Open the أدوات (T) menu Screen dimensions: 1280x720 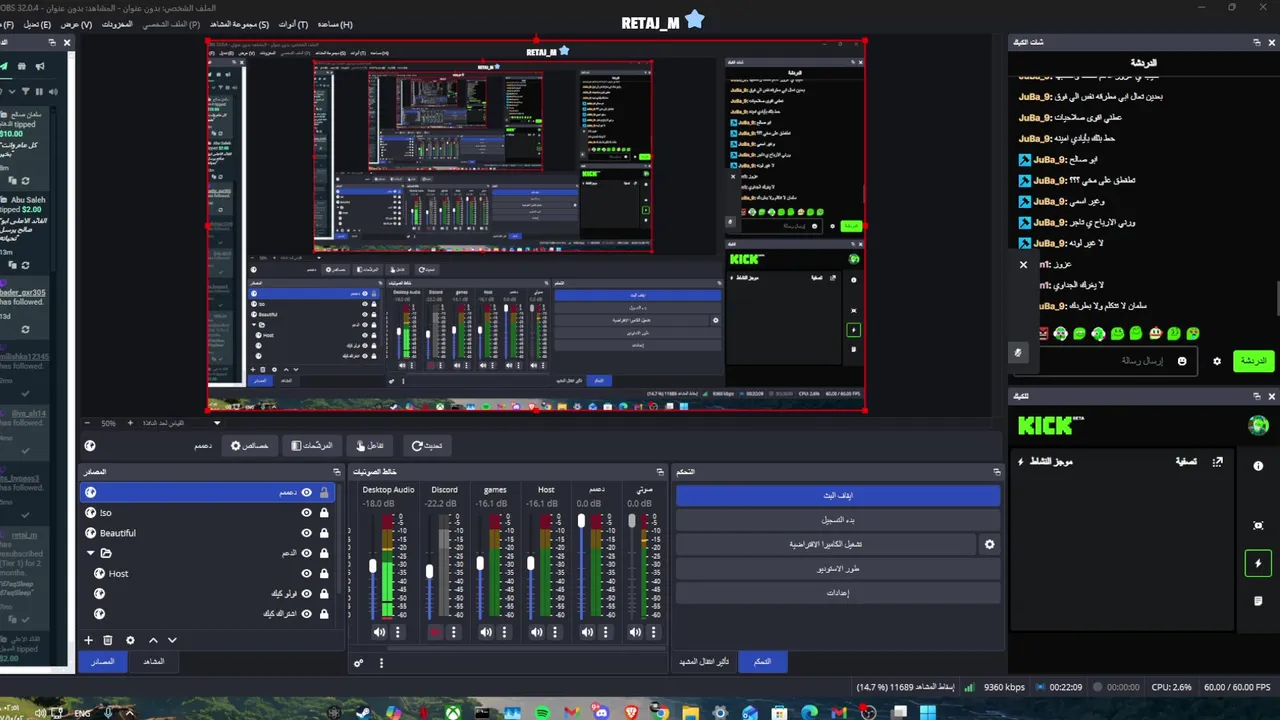coord(293,24)
